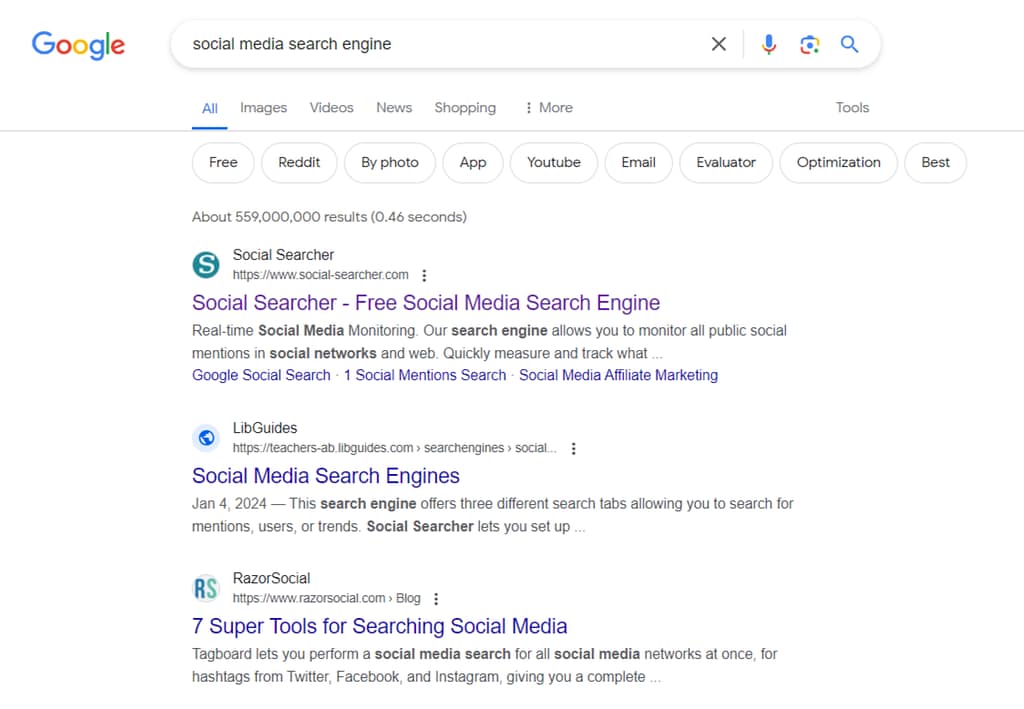
Task: Apply the Reddit filter chip
Action: click(299, 163)
